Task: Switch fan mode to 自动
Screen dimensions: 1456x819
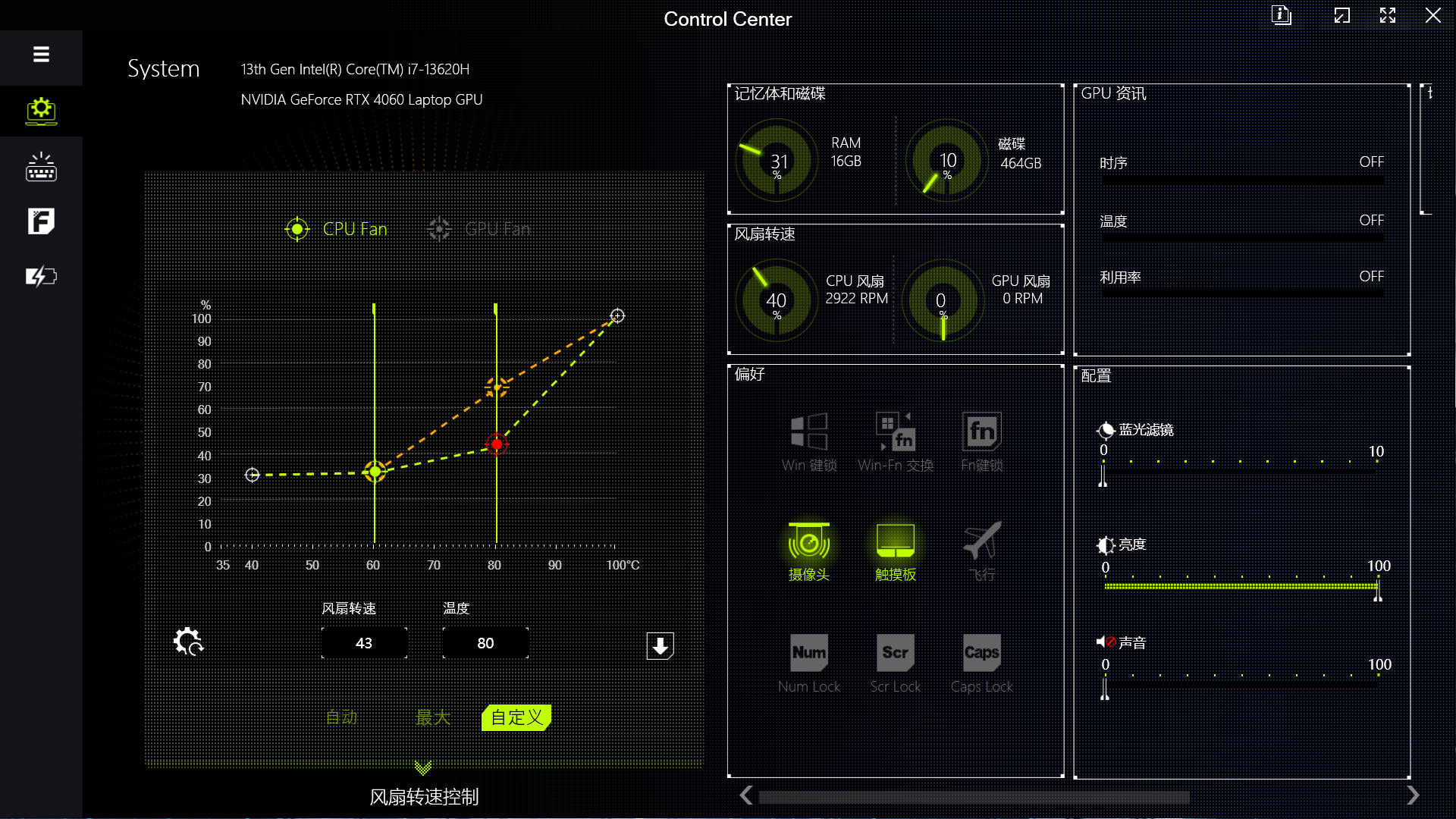Action: (341, 717)
